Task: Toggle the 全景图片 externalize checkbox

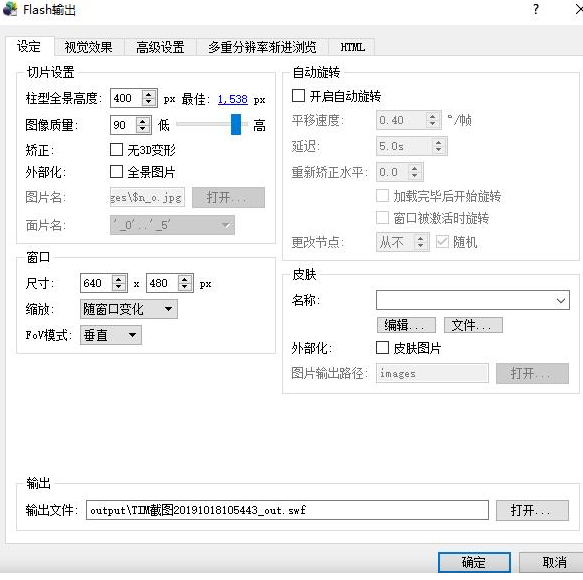Action: point(116,171)
